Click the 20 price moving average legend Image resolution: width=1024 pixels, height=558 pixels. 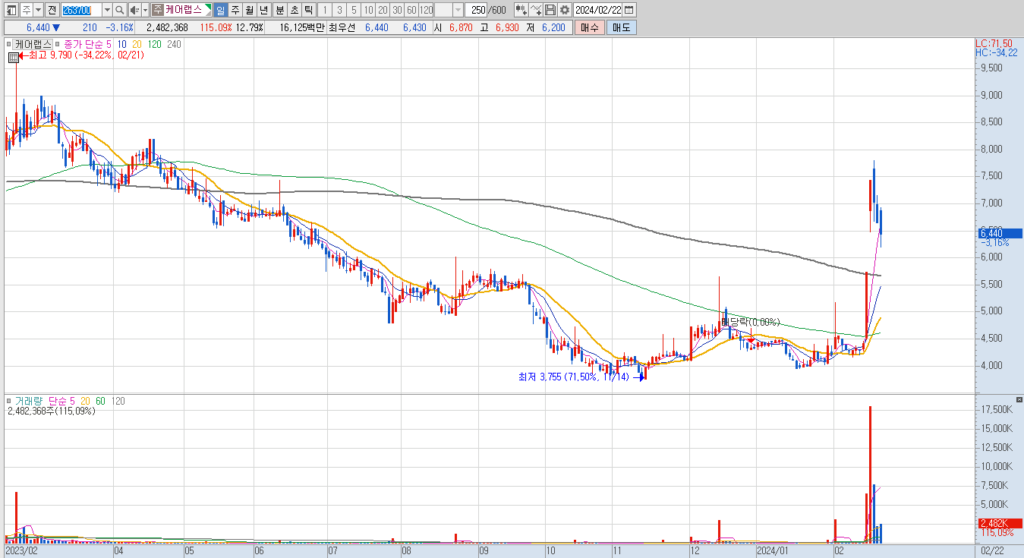[x=137, y=44]
